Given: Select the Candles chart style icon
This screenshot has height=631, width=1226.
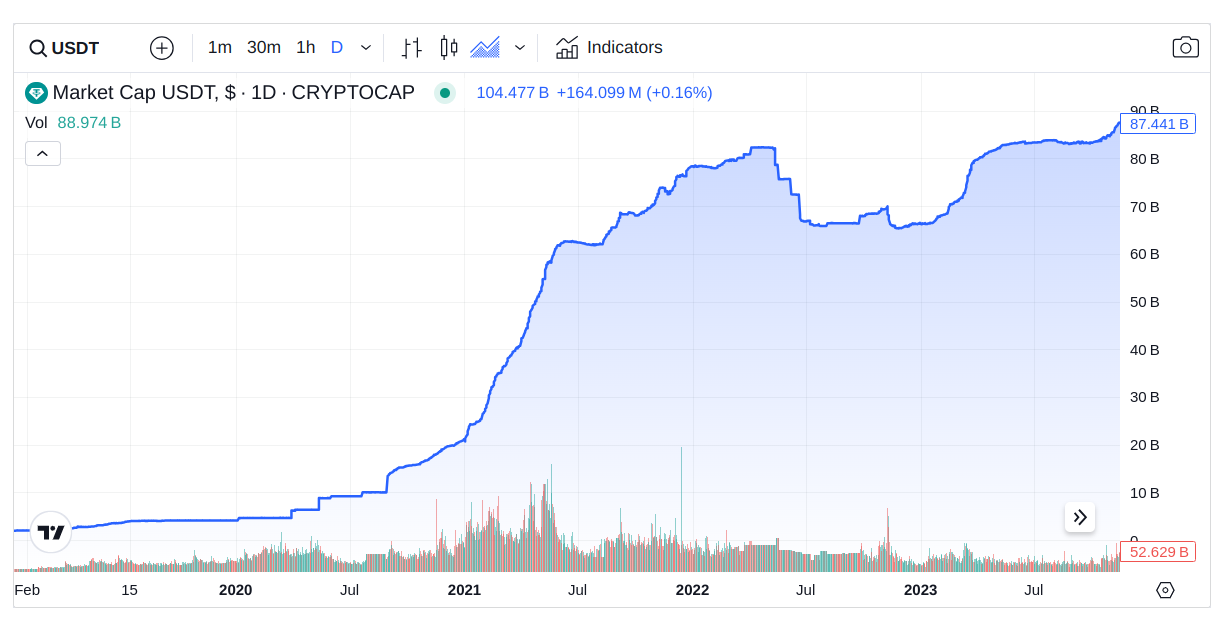Looking at the screenshot, I should 447,47.
